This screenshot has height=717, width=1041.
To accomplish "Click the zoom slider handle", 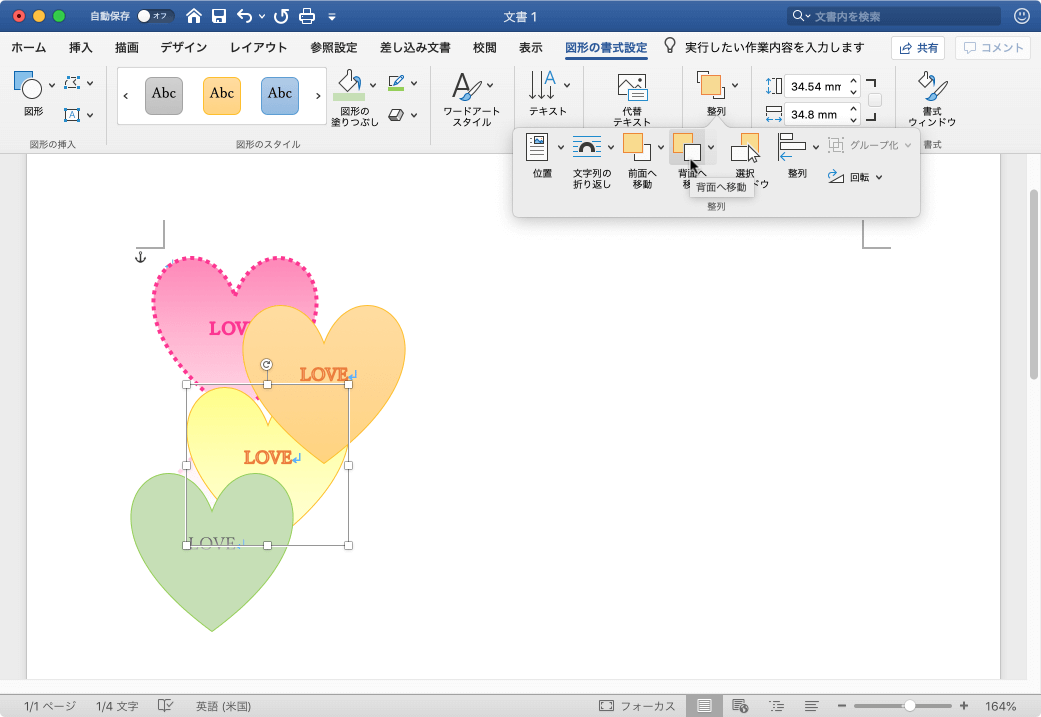I will pos(910,706).
